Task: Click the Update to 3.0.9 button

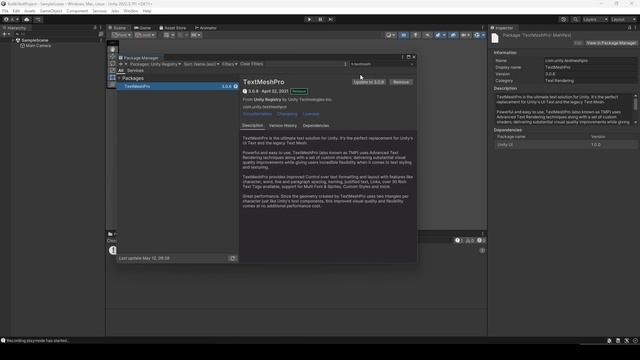Action: coord(369,82)
